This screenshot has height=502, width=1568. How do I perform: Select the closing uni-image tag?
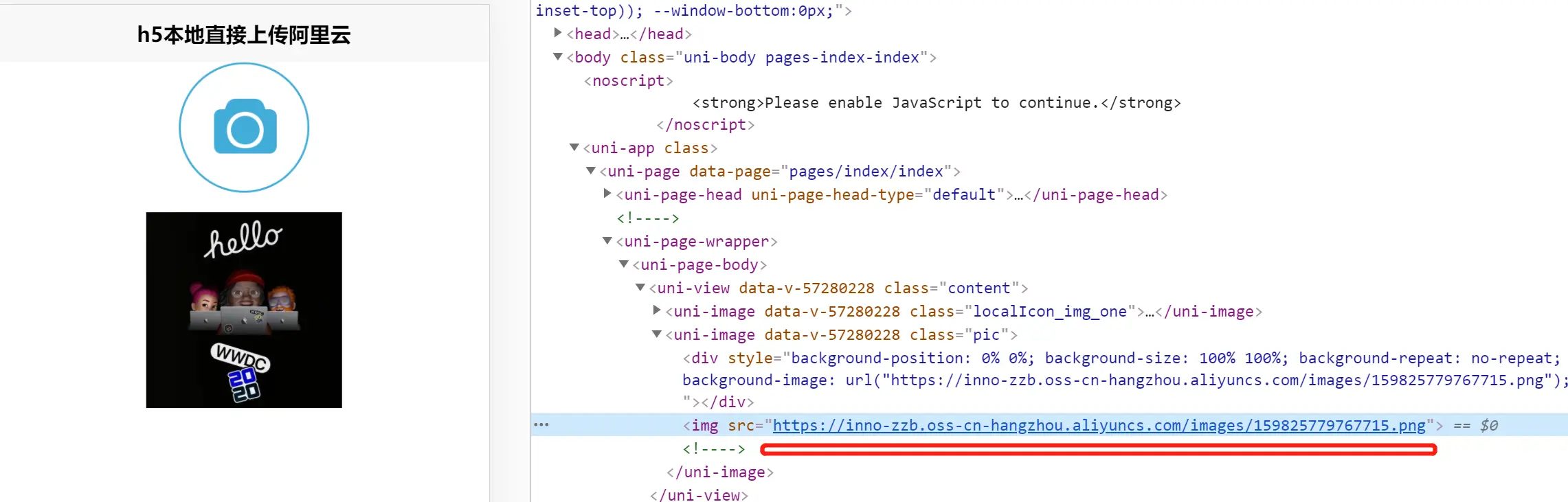pyautogui.click(x=720, y=472)
